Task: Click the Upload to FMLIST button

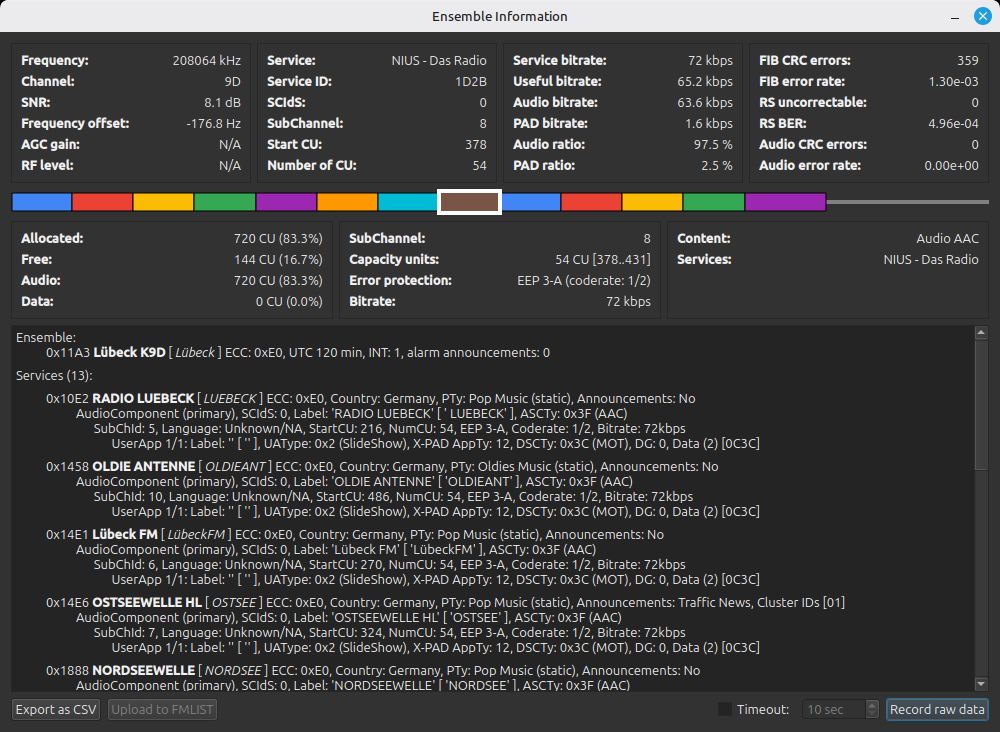Action: pyautogui.click(x=161, y=709)
